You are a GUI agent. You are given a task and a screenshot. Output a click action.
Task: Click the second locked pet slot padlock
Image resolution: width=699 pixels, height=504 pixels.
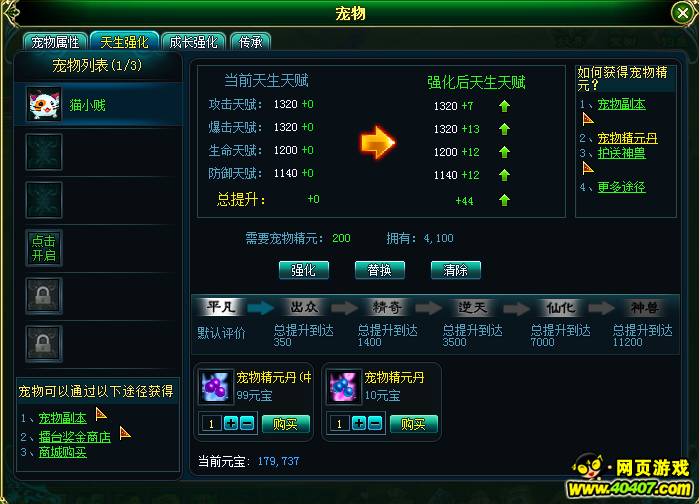point(44,344)
